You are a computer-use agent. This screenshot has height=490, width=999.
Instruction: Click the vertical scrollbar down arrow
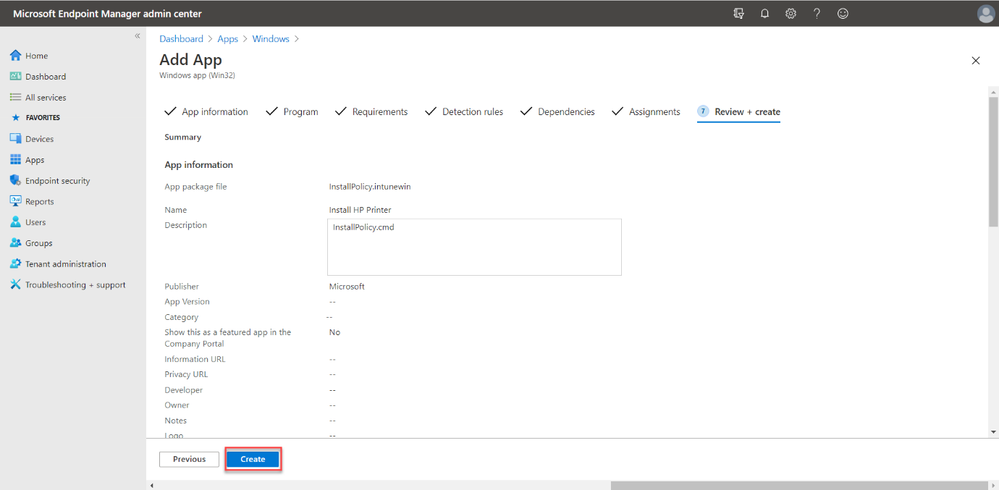tap(993, 432)
